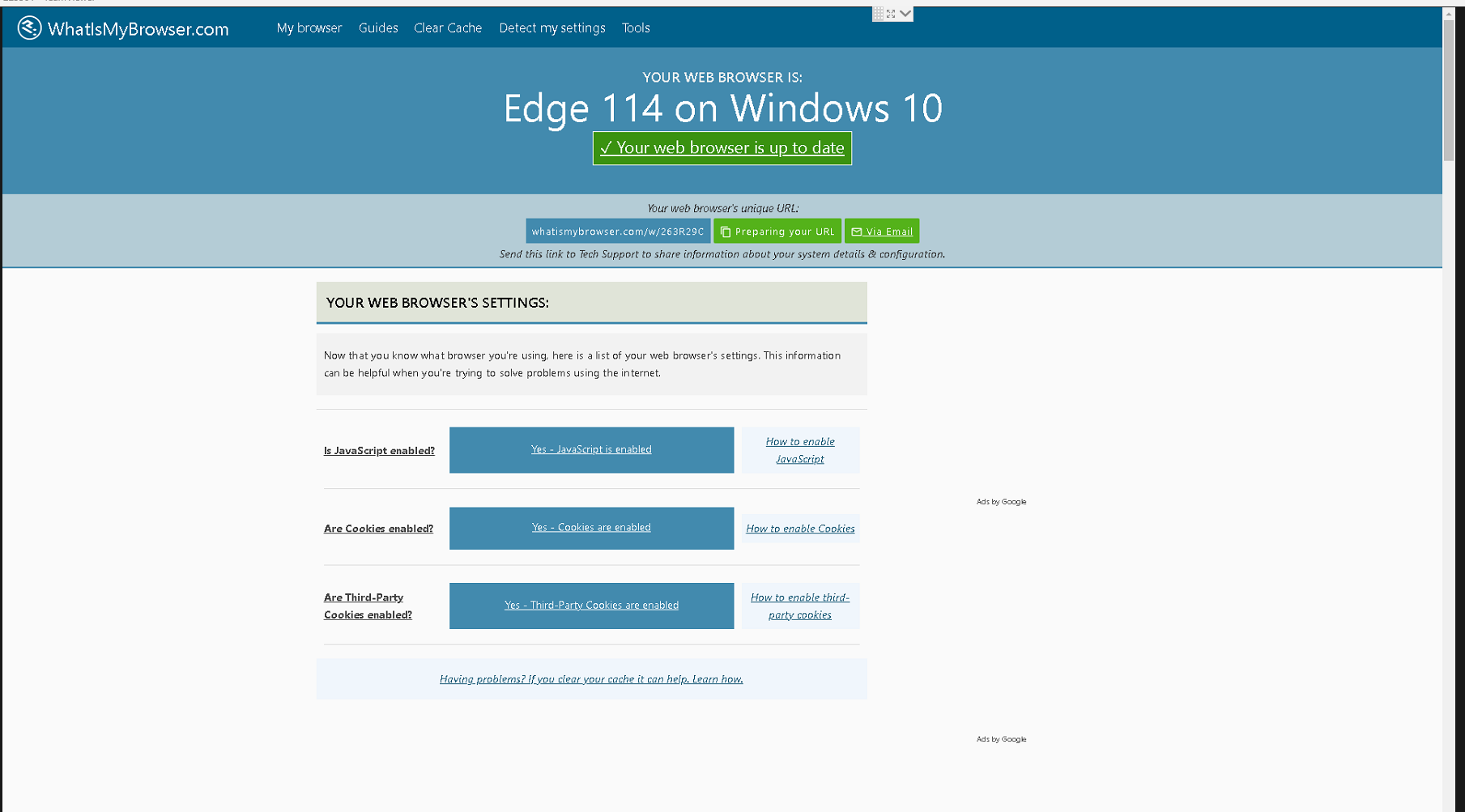The image size is (1465, 812).
Task: Click the grid handle on remote toolbar
Action: point(879,14)
